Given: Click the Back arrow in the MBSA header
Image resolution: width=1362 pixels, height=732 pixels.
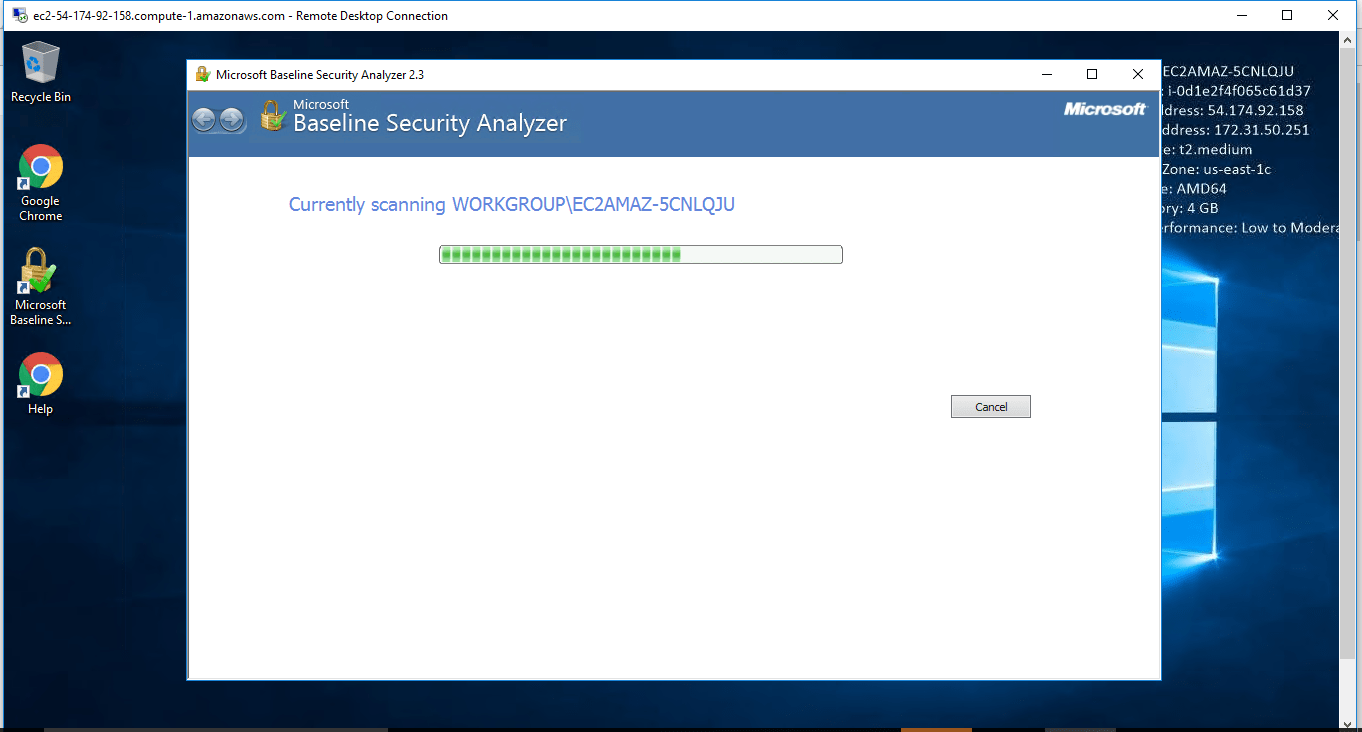Looking at the screenshot, I should pos(204,120).
